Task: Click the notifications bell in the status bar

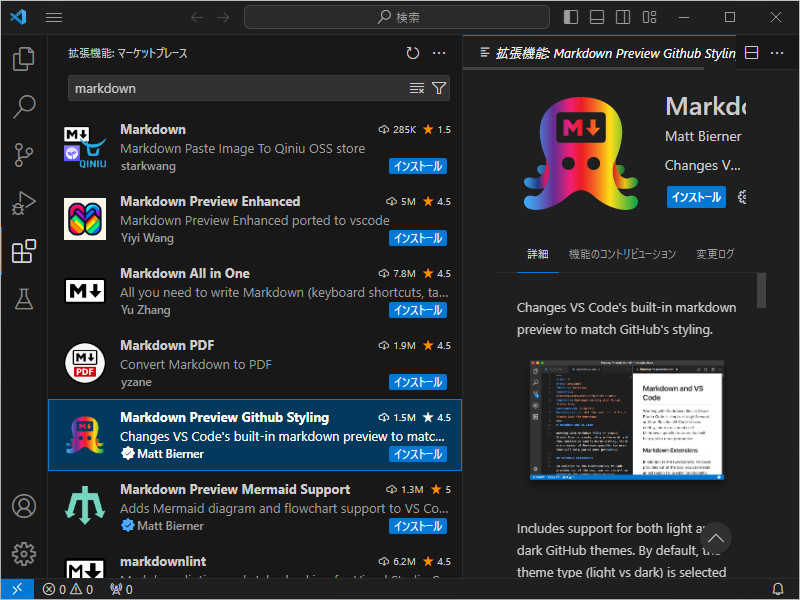Action: tap(779, 589)
